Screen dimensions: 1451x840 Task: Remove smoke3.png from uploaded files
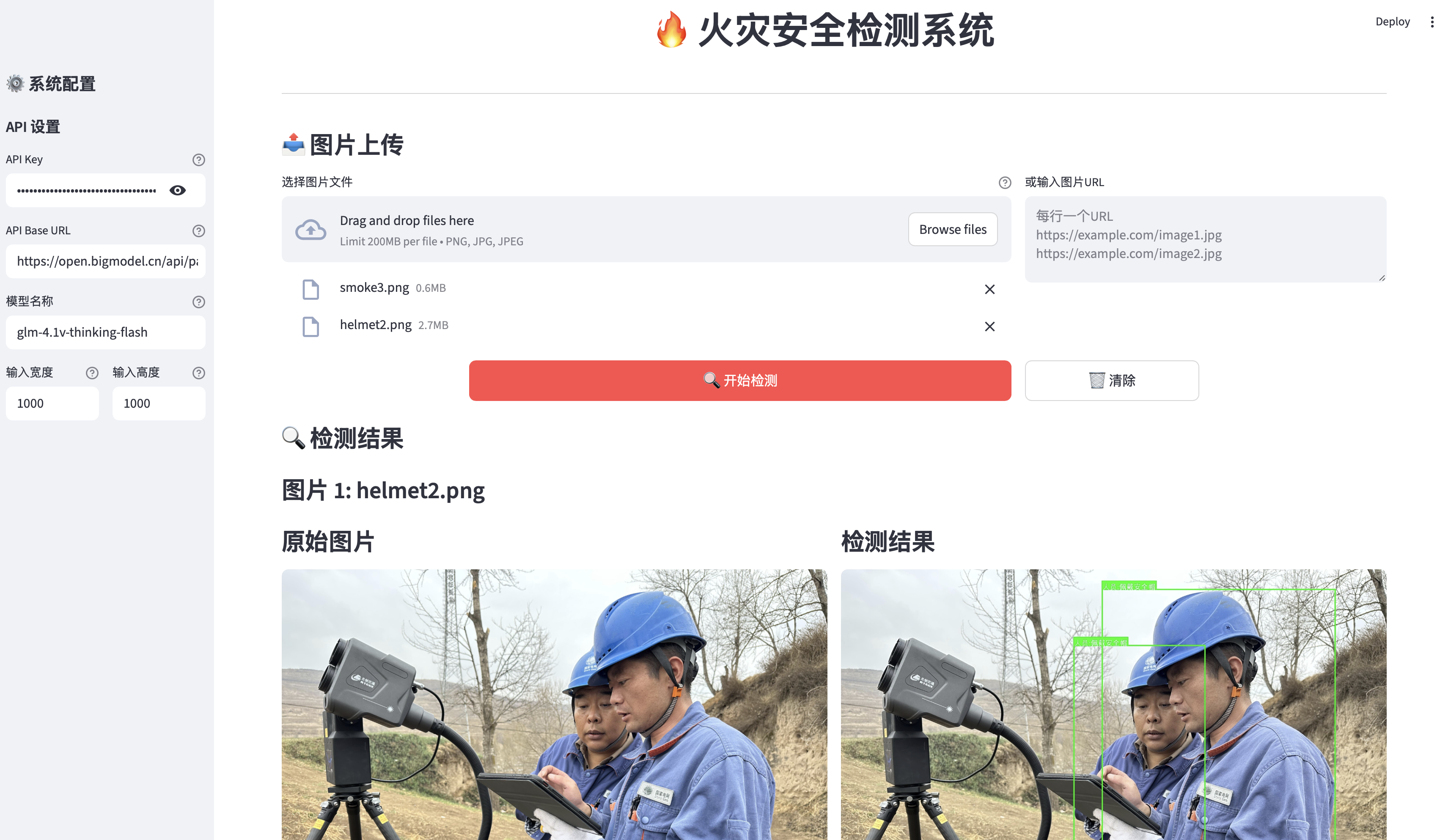tap(989, 290)
